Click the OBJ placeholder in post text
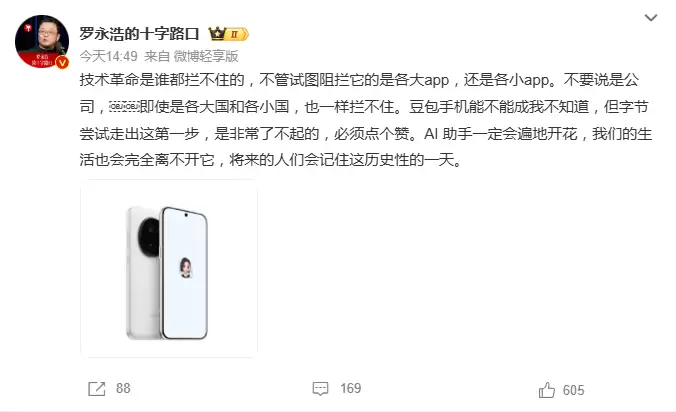 pyautogui.click(x=124, y=106)
